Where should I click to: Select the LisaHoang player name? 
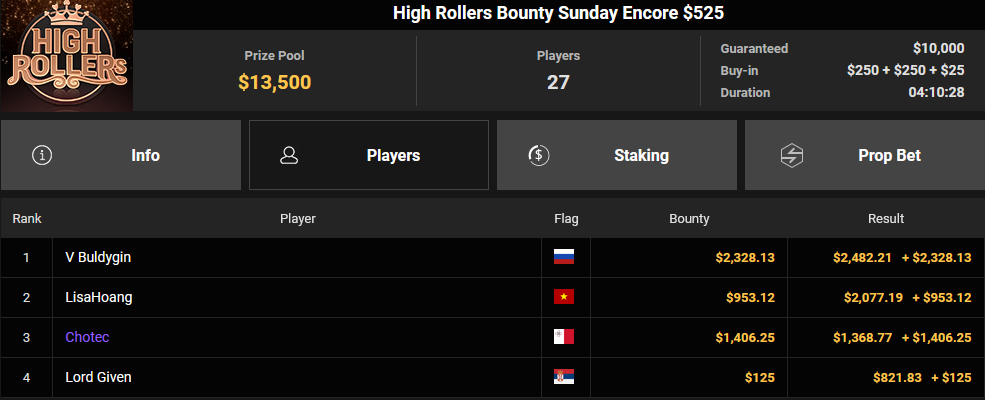click(99, 297)
